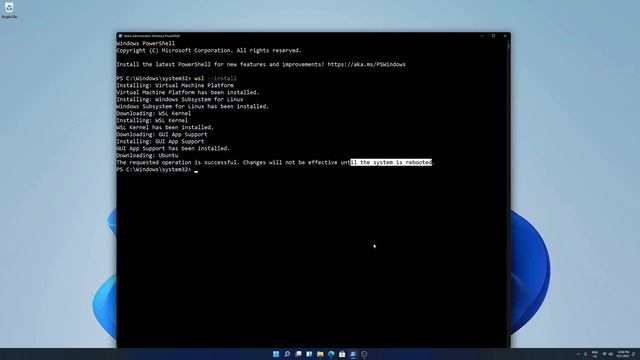Screen dimensions: 640x360
Task: Open taskbar Search
Action: [x=287, y=354]
